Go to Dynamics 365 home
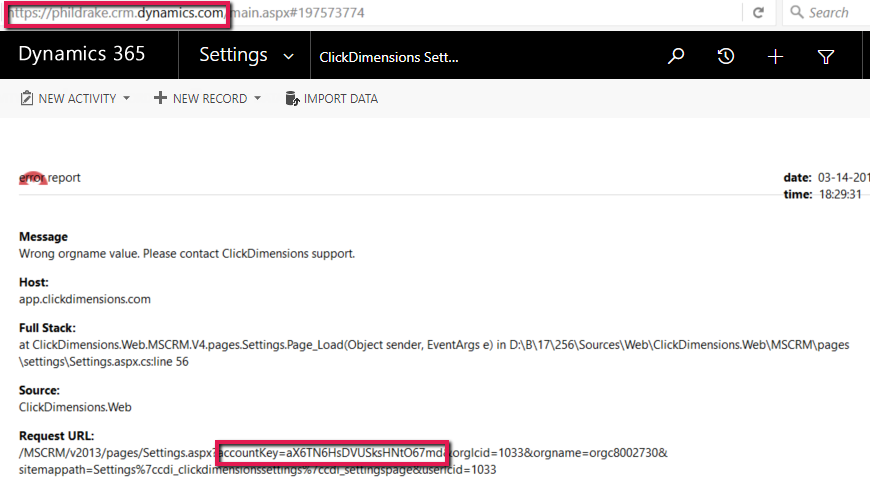The height and width of the screenshot is (490, 870). pyautogui.click(x=82, y=54)
